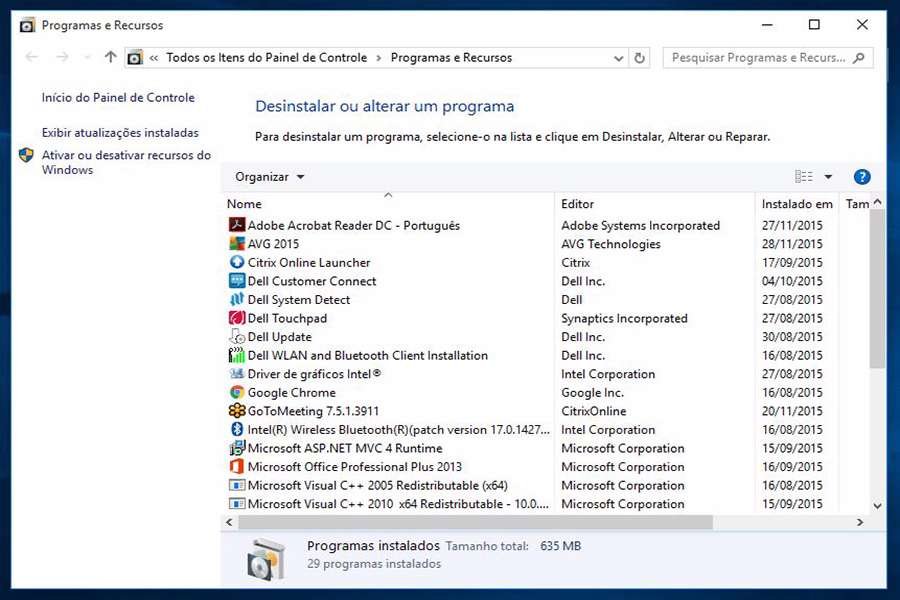
Task: Open the Organizar dropdown menu
Action: pyautogui.click(x=269, y=177)
